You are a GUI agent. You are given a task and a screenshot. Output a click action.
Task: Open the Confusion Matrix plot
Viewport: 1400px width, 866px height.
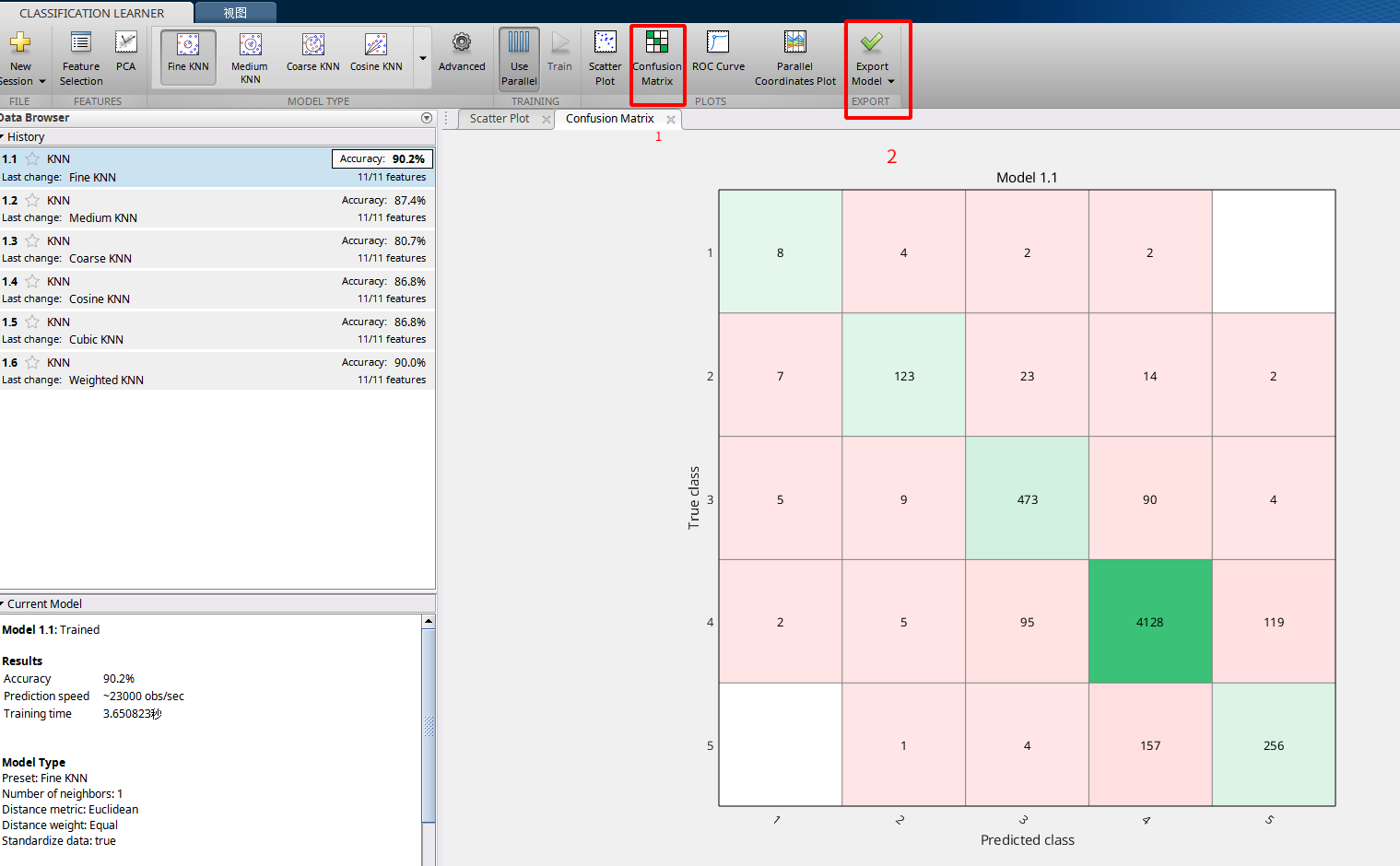coord(657,56)
